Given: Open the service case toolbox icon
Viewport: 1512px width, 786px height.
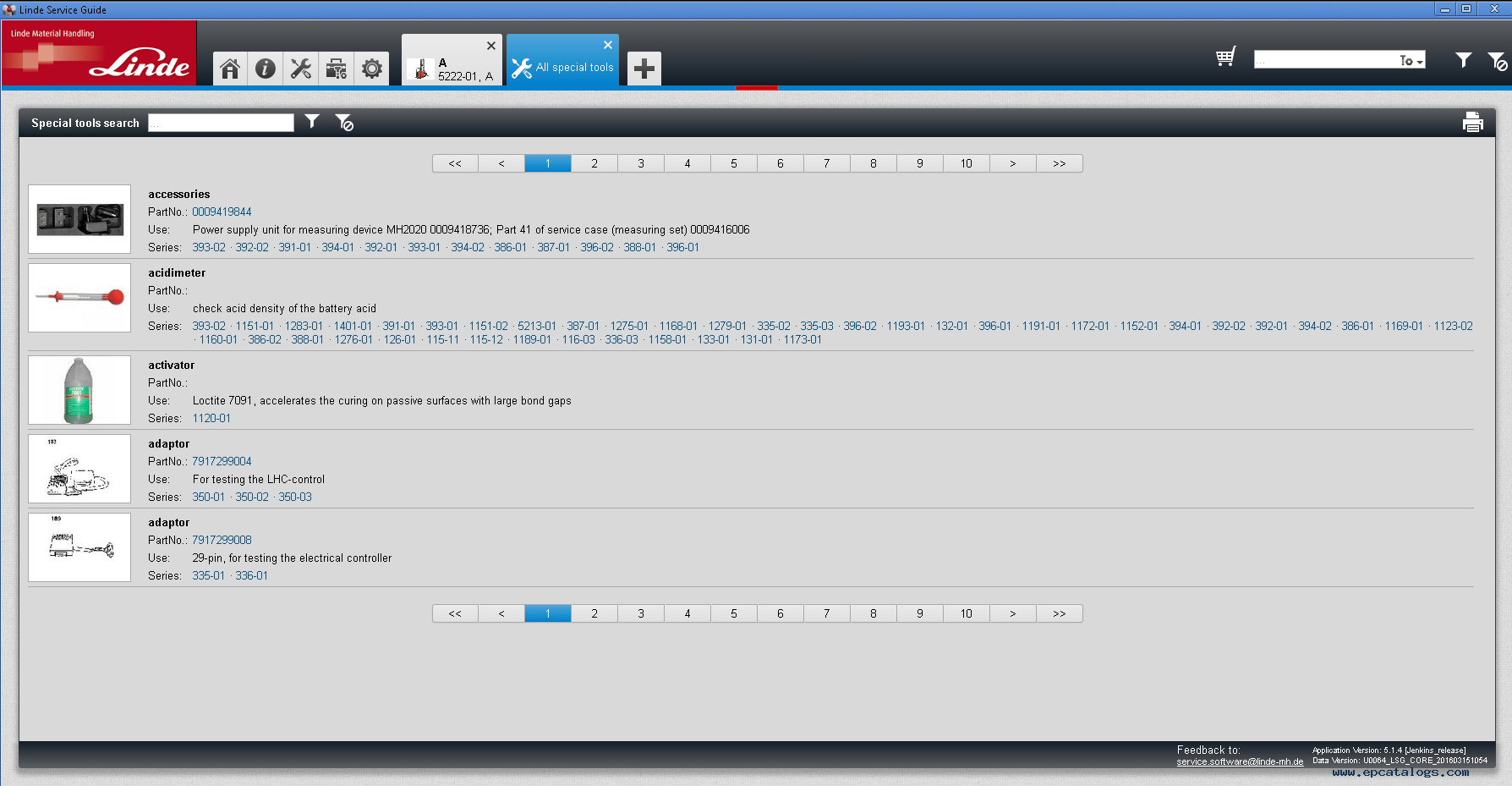Looking at the screenshot, I should (x=336, y=69).
